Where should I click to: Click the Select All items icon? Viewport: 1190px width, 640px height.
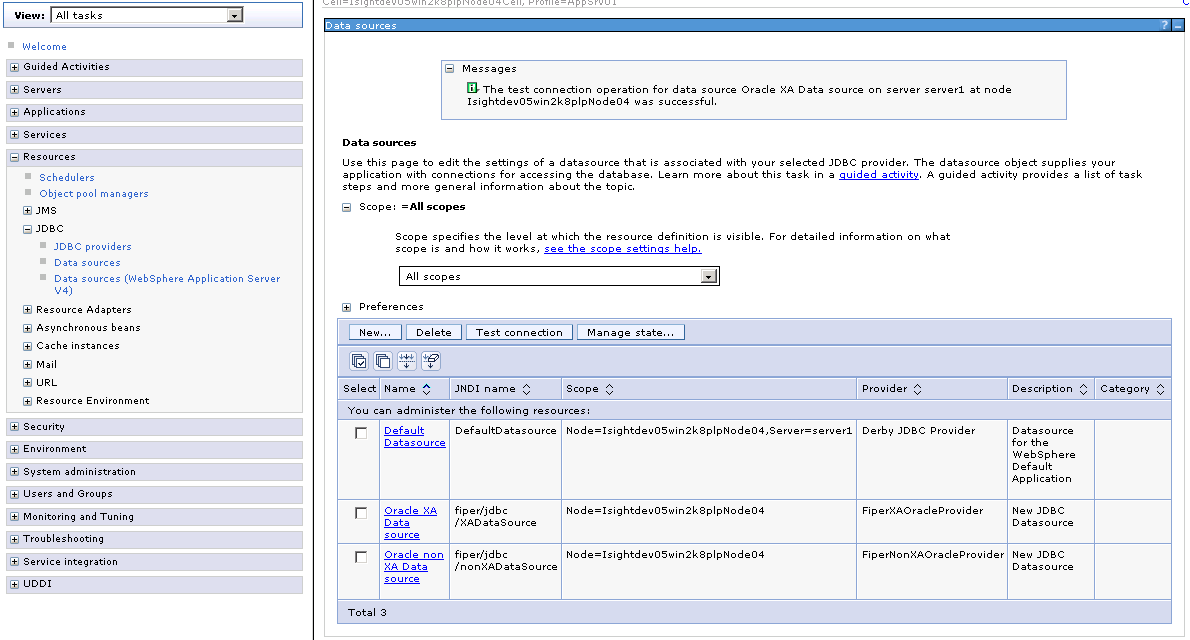pos(359,361)
